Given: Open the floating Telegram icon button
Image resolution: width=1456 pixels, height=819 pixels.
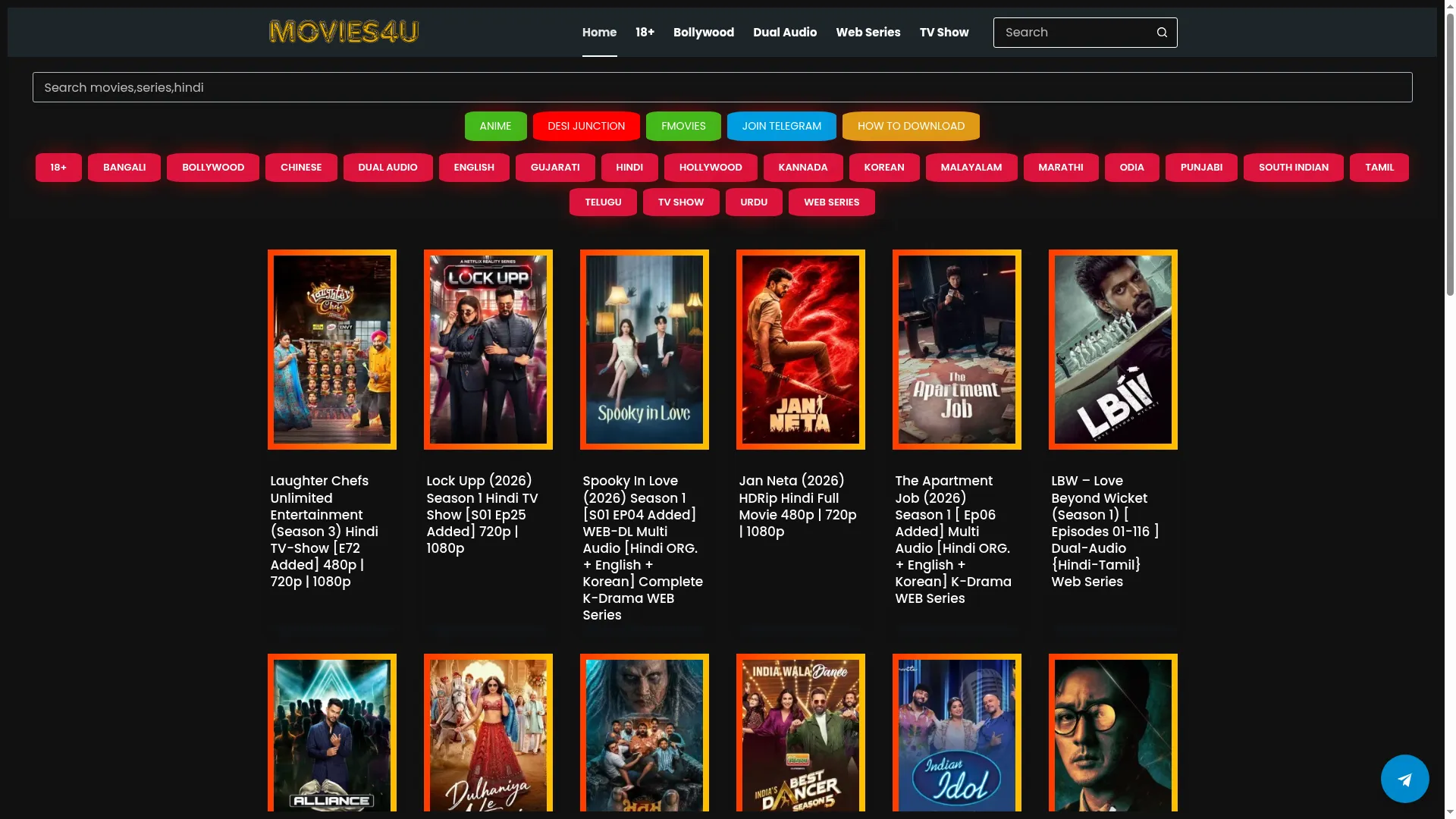Looking at the screenshot, I should (1404, 779).
